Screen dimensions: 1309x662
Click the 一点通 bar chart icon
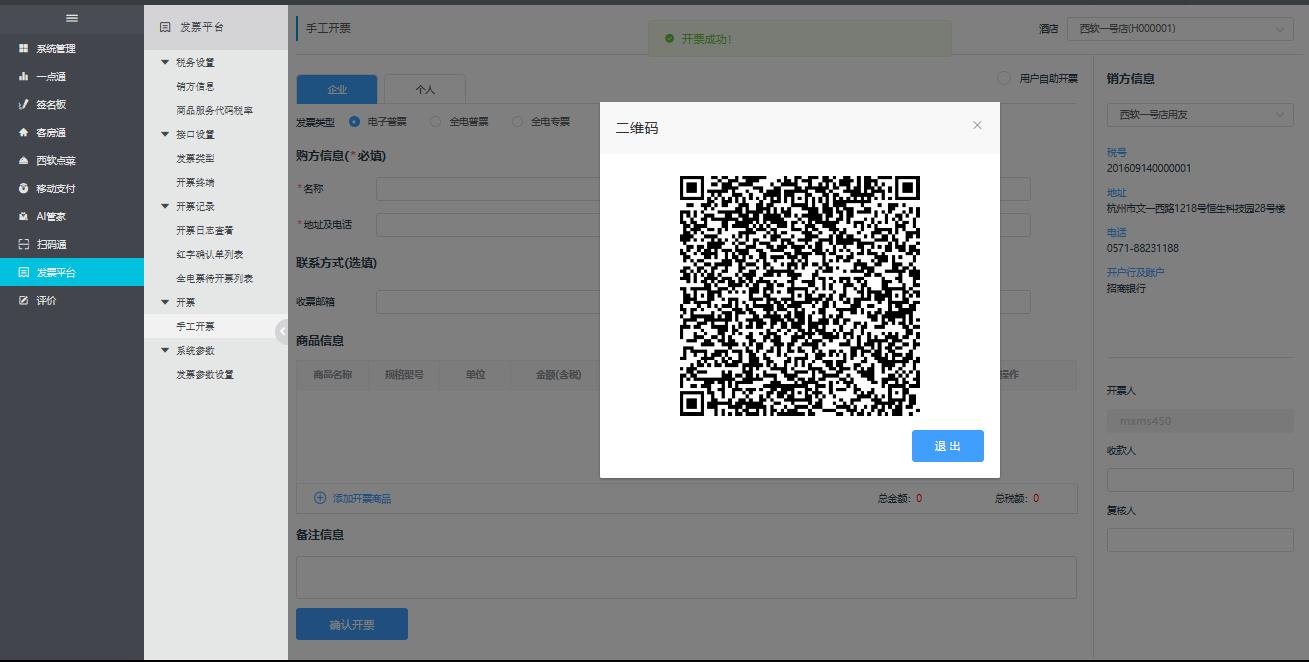(24, 76)
